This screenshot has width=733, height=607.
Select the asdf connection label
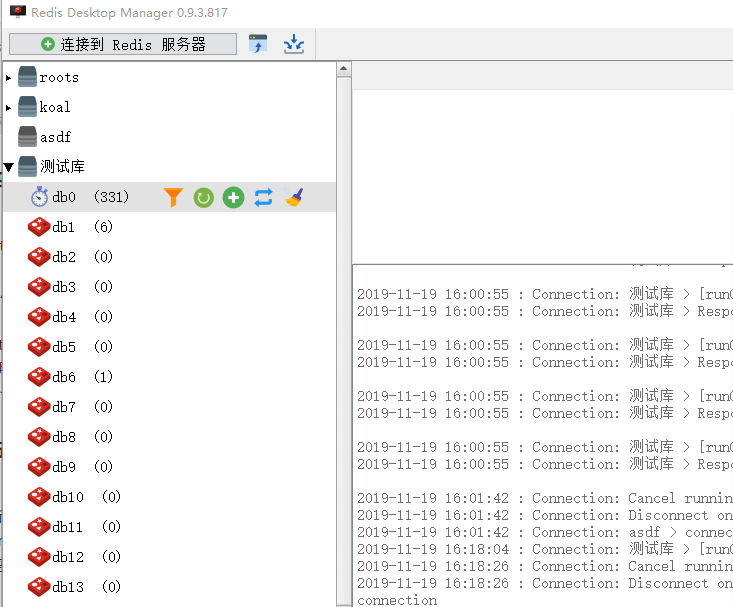click(55, 137)
